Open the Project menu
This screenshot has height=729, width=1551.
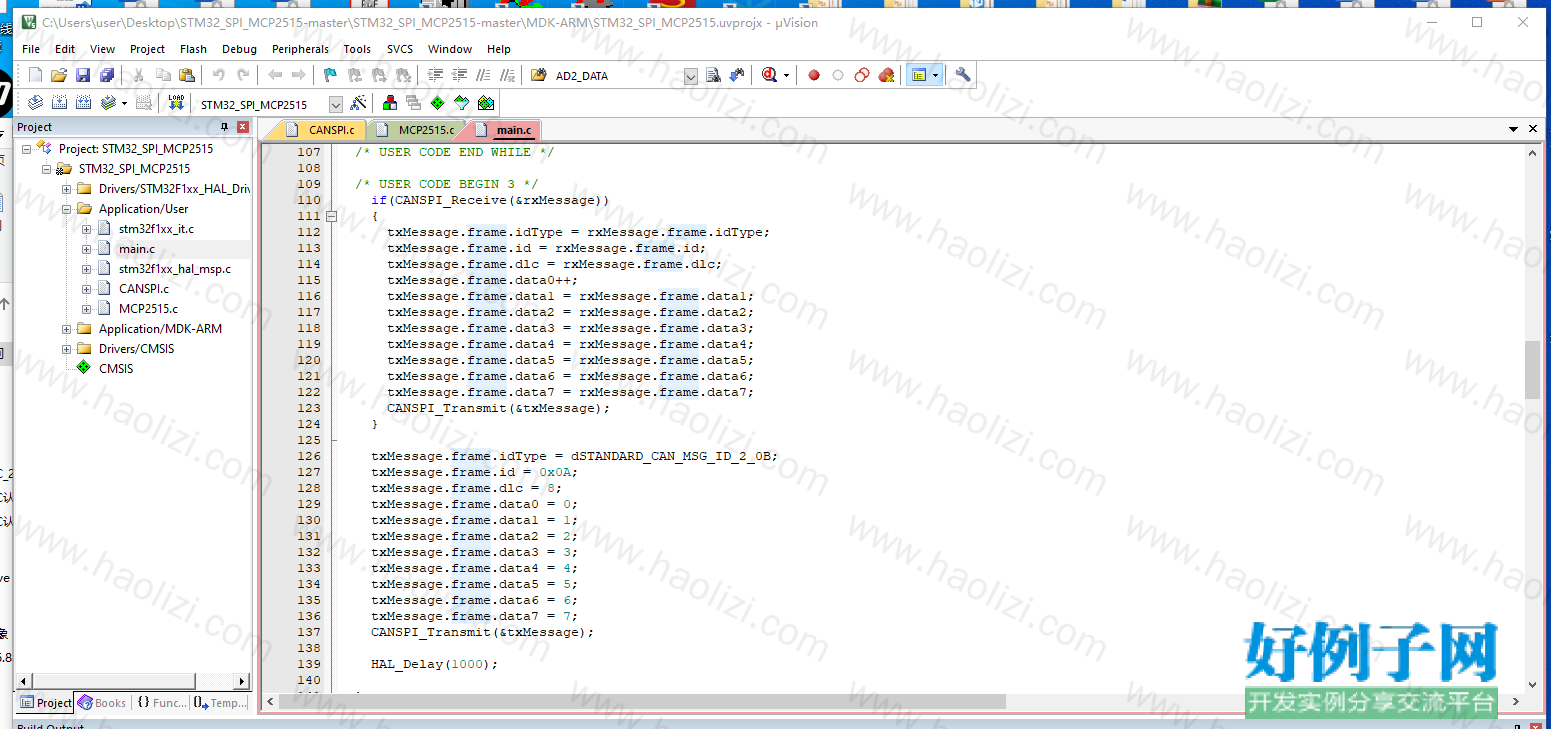pyautogui.click(x=147, y=49)
